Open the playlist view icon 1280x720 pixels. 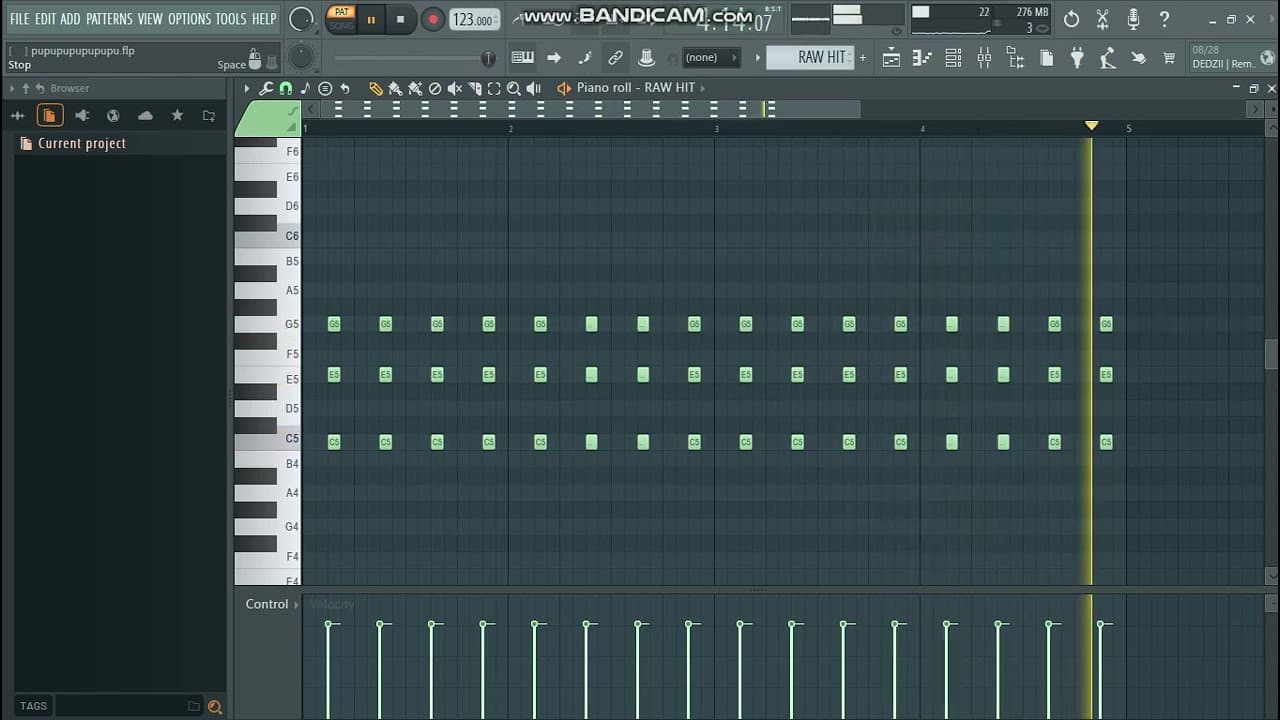click(891, 58)
